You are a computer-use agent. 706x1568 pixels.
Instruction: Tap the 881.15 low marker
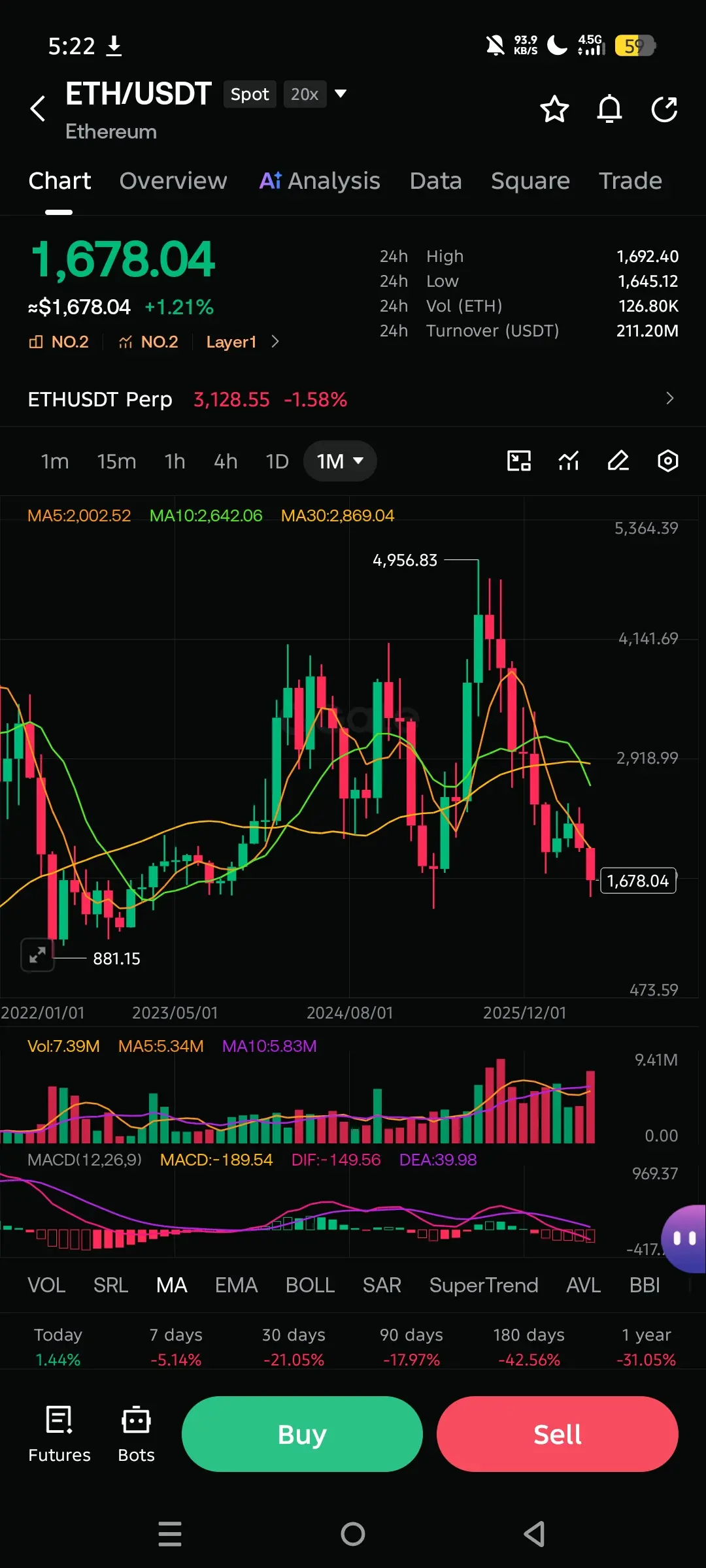click(x=116, y=958)
